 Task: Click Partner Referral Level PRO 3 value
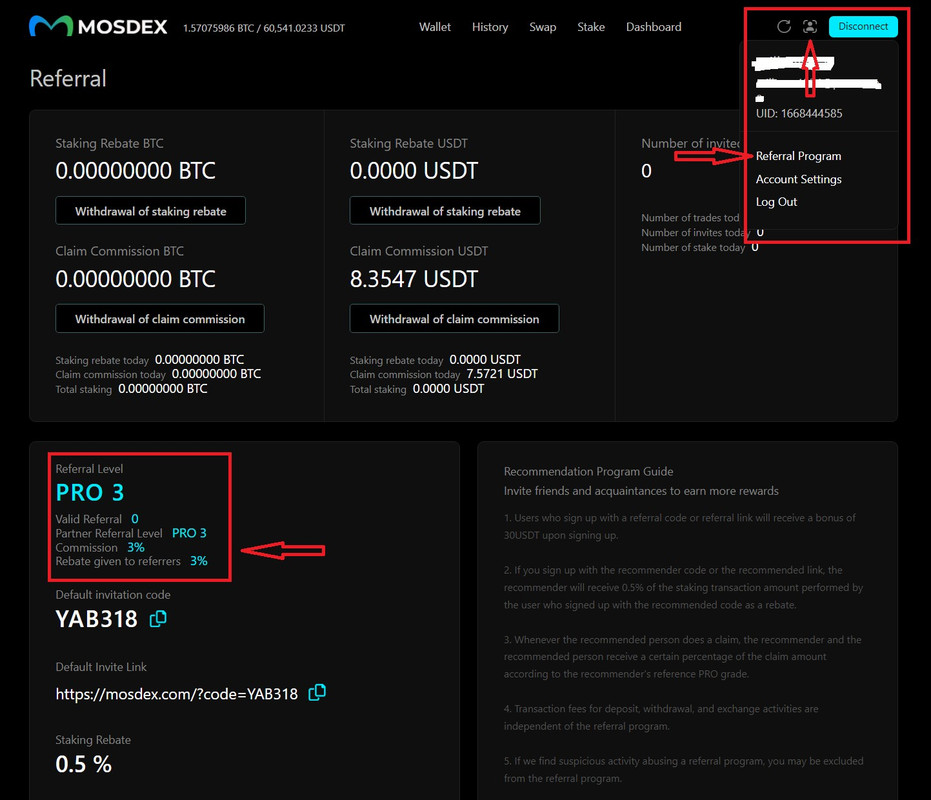pyautogui.click(x=189, y=533)
